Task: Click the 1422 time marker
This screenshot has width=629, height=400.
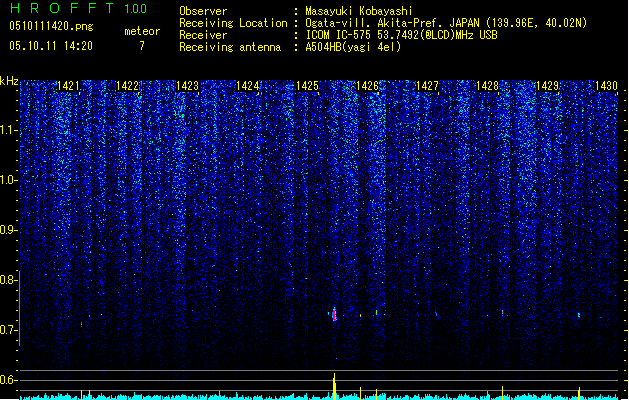Action: [x=128, y=86]
